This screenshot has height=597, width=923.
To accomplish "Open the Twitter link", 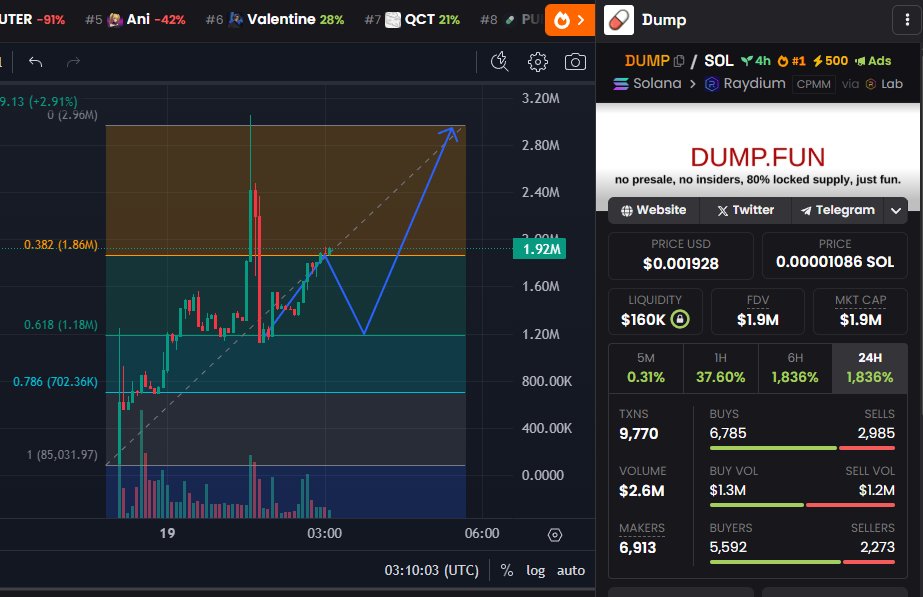I will [745, 210].
